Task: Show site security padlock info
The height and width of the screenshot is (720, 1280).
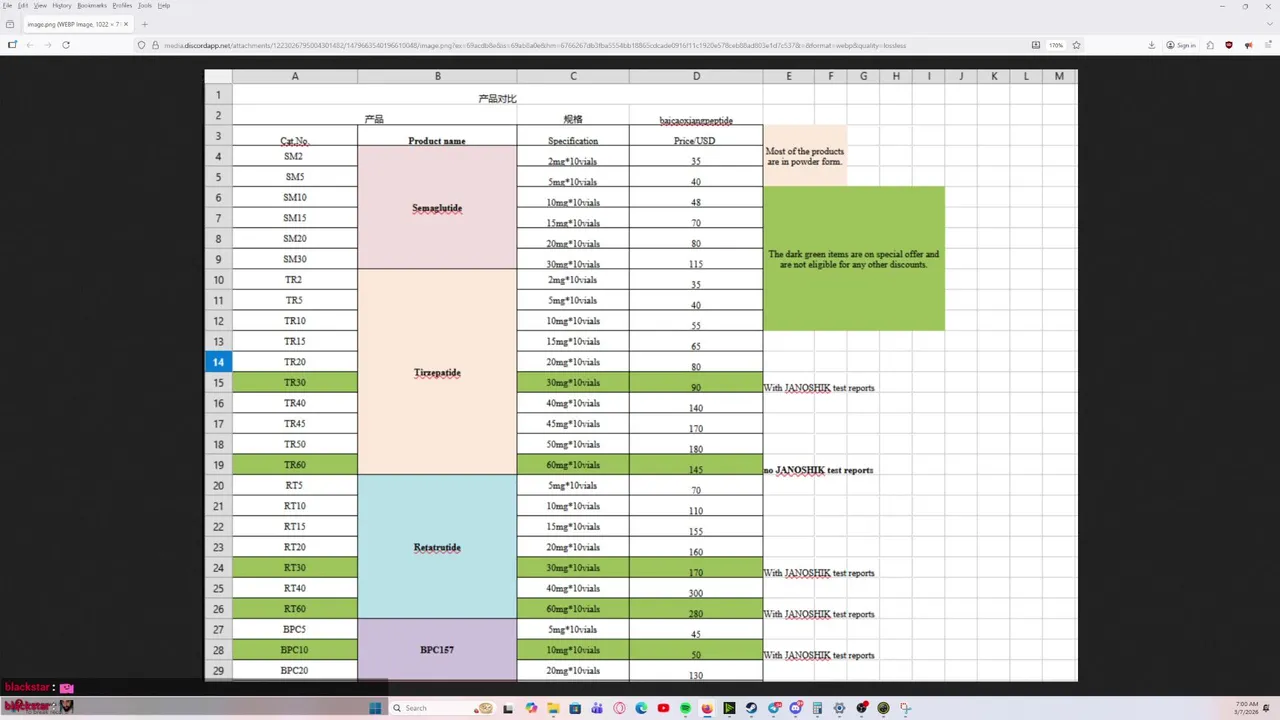Action: (x=154, y=45)
